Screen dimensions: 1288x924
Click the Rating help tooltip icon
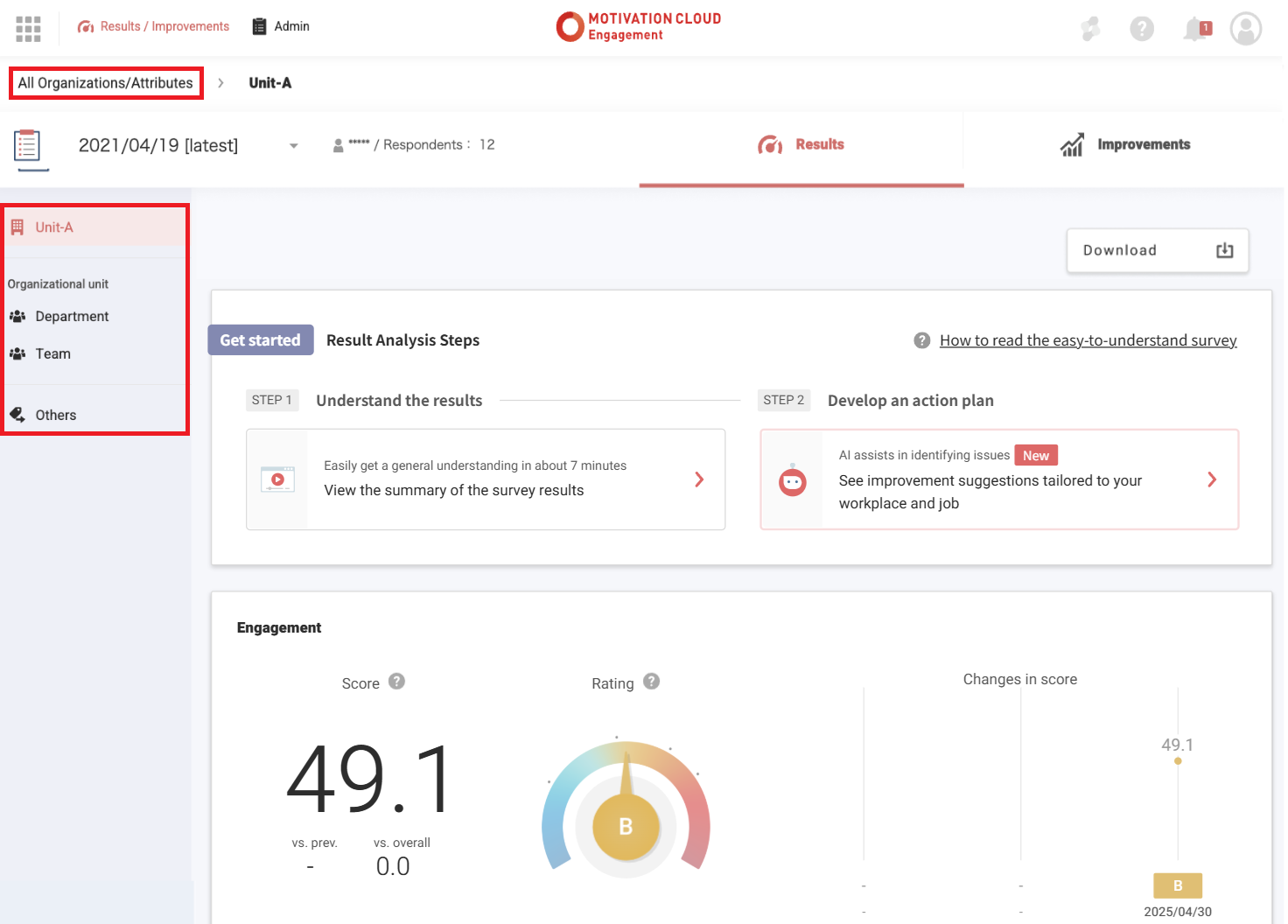tap(651, 682)
